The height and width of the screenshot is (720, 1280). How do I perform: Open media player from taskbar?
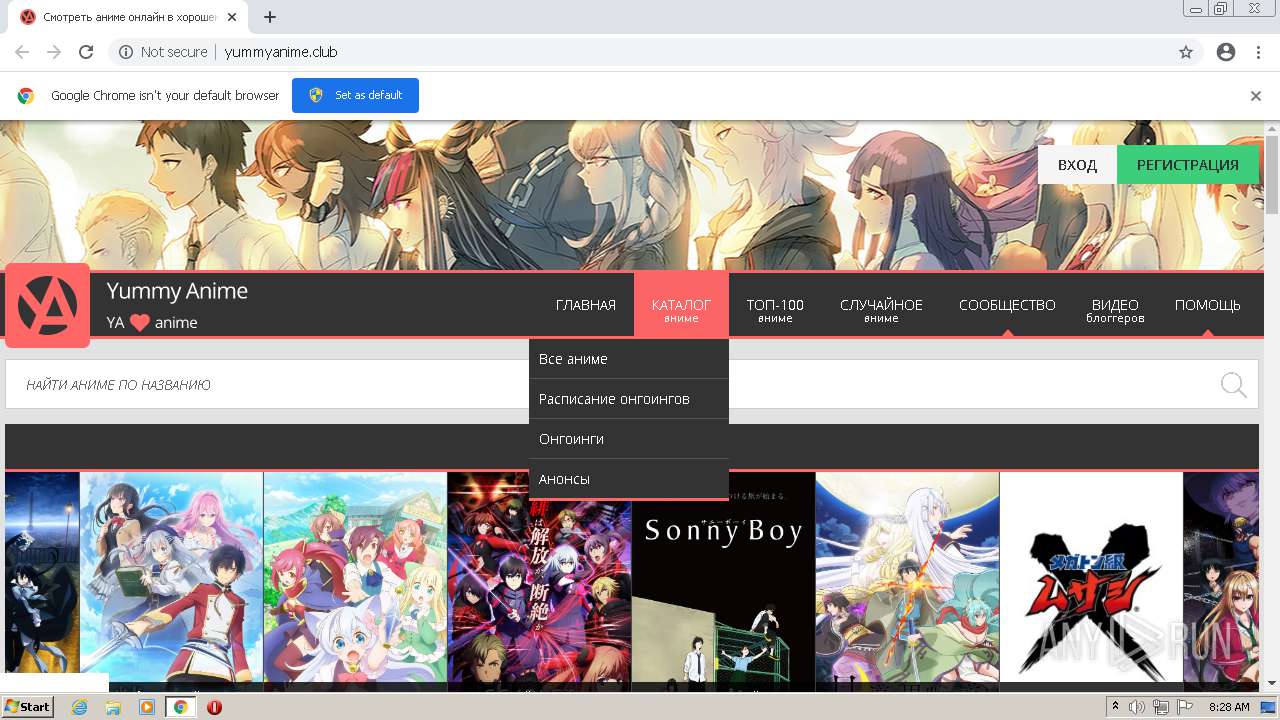147,707
